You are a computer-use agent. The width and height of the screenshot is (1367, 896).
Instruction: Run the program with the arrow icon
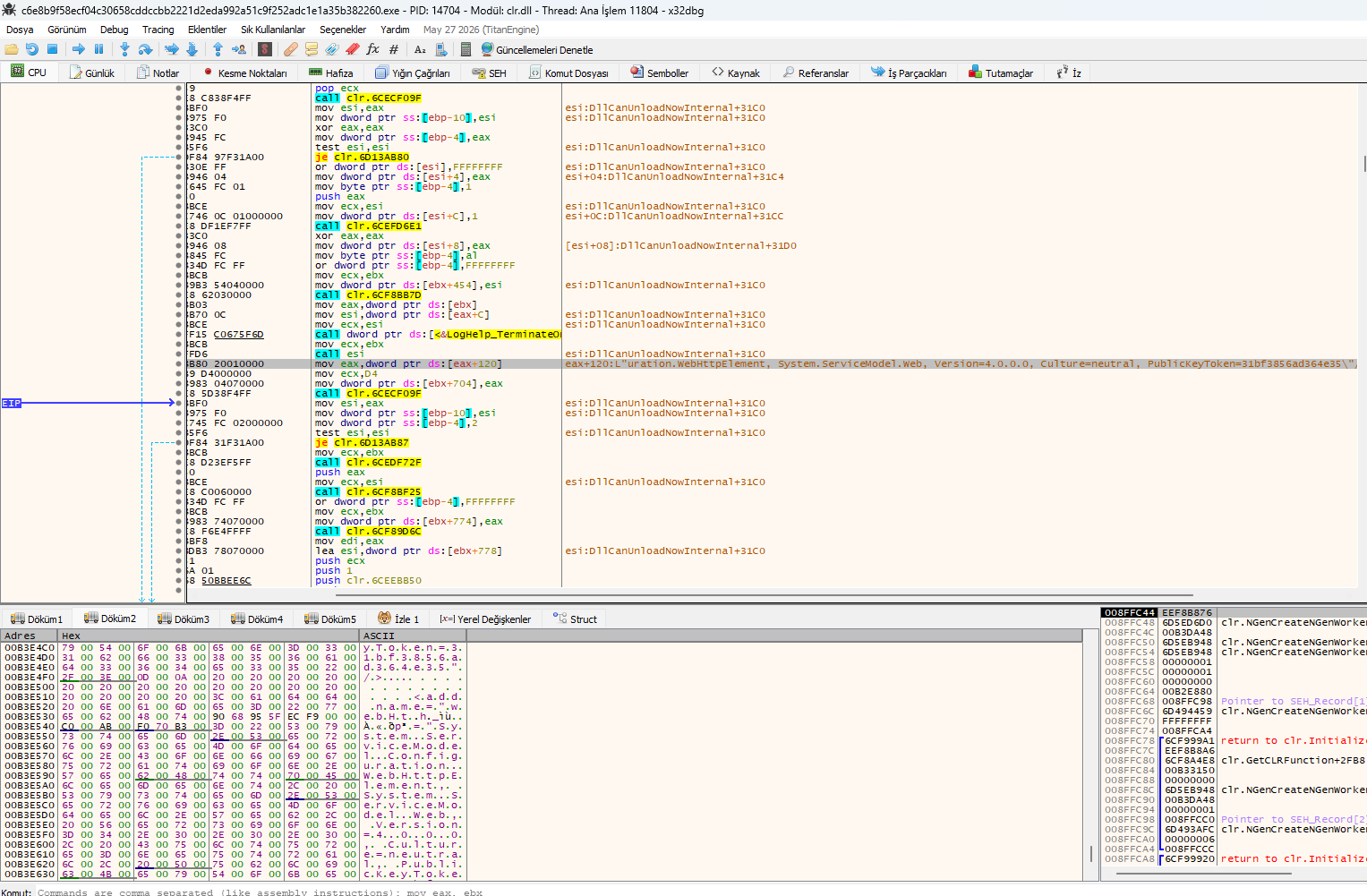79,49
